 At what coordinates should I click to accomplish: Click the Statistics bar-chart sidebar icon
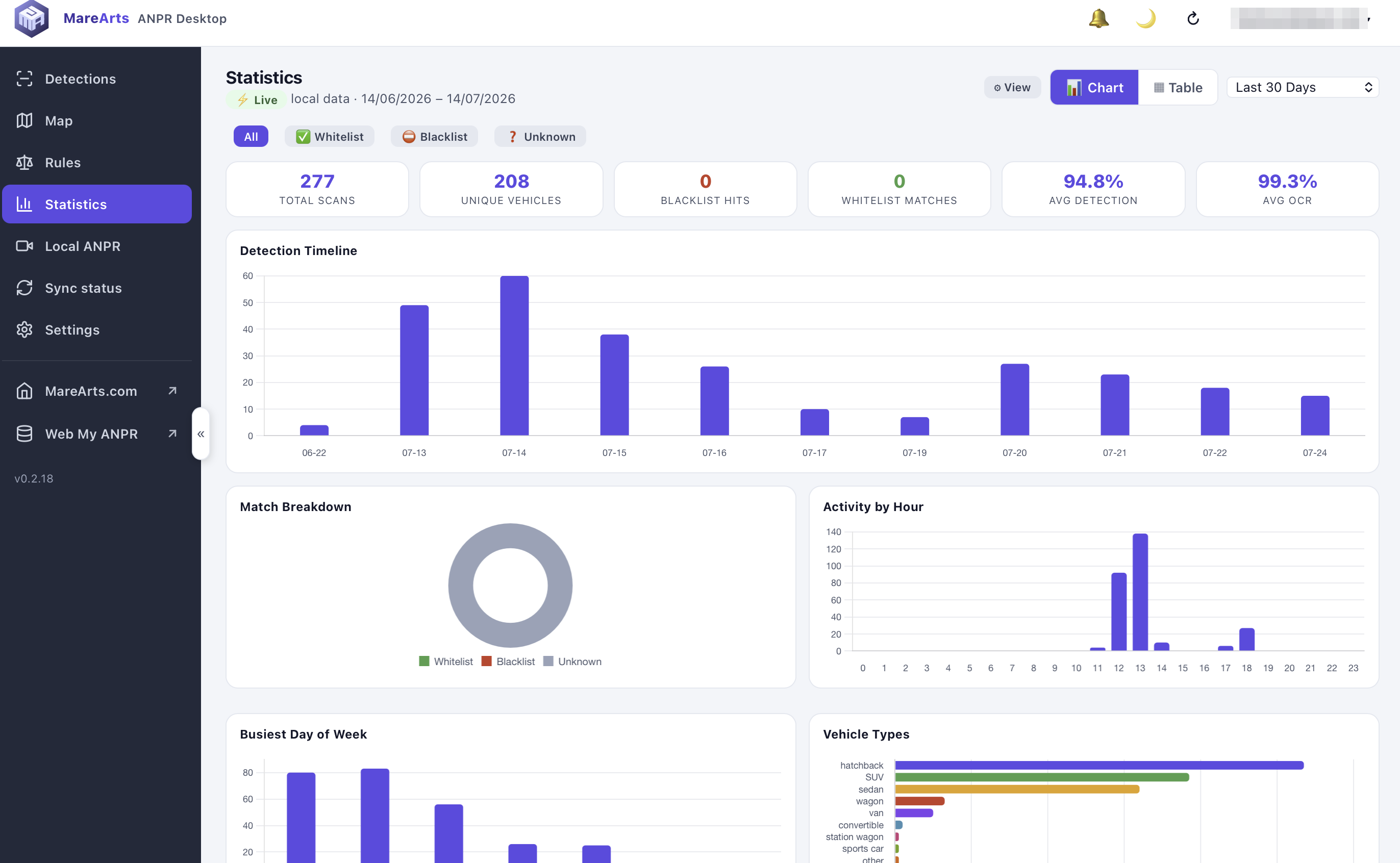point(24,205)
